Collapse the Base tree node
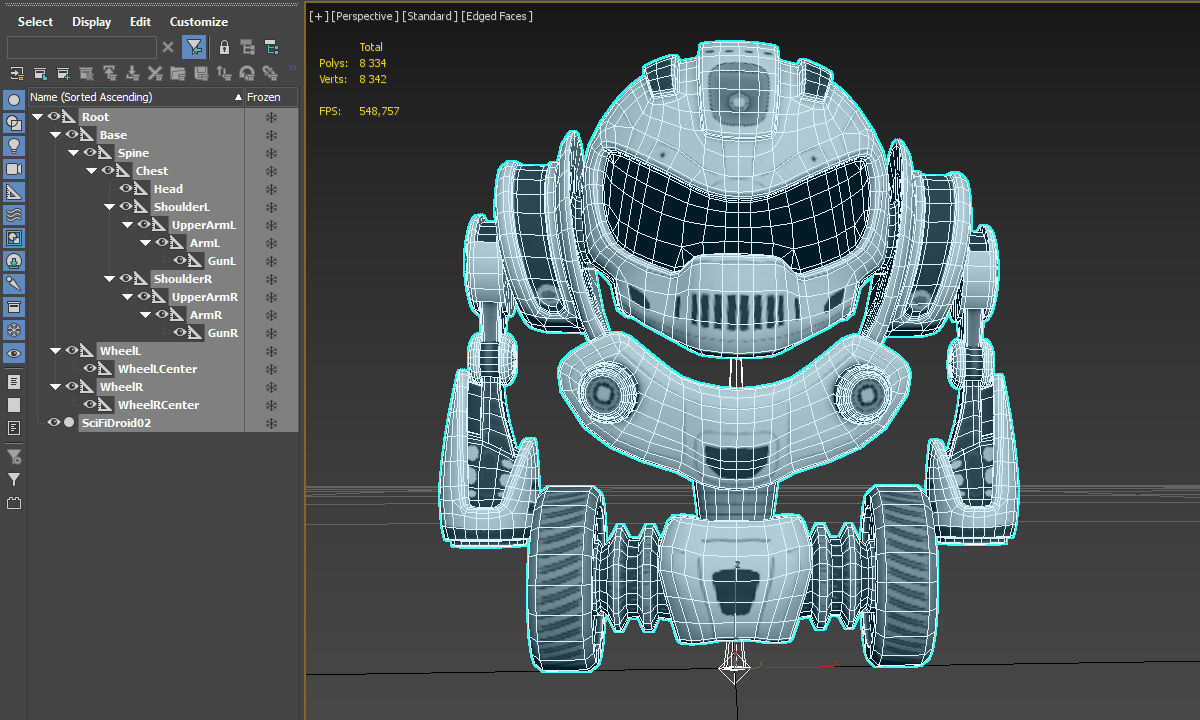 (x=56, y=135)
